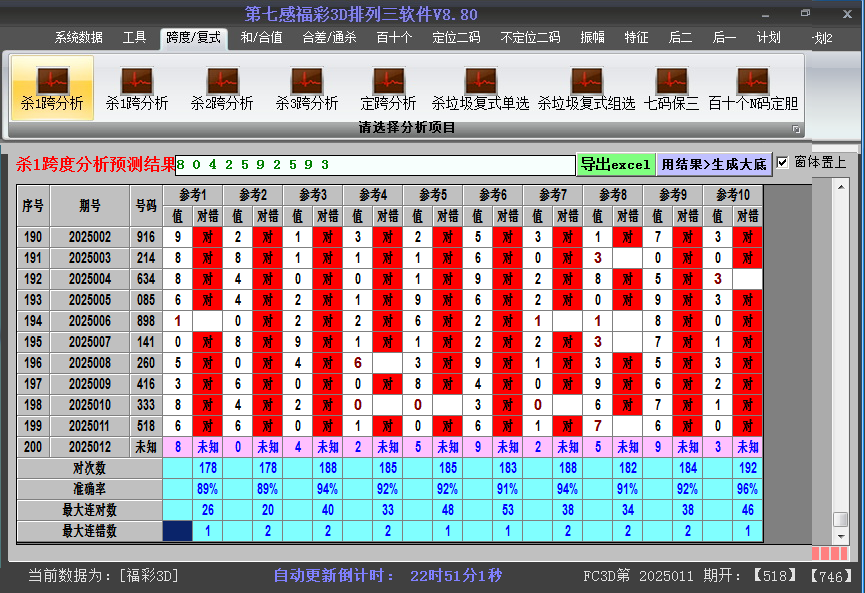
Task: Click the 序号 cell 195
Action: [33, 342]
